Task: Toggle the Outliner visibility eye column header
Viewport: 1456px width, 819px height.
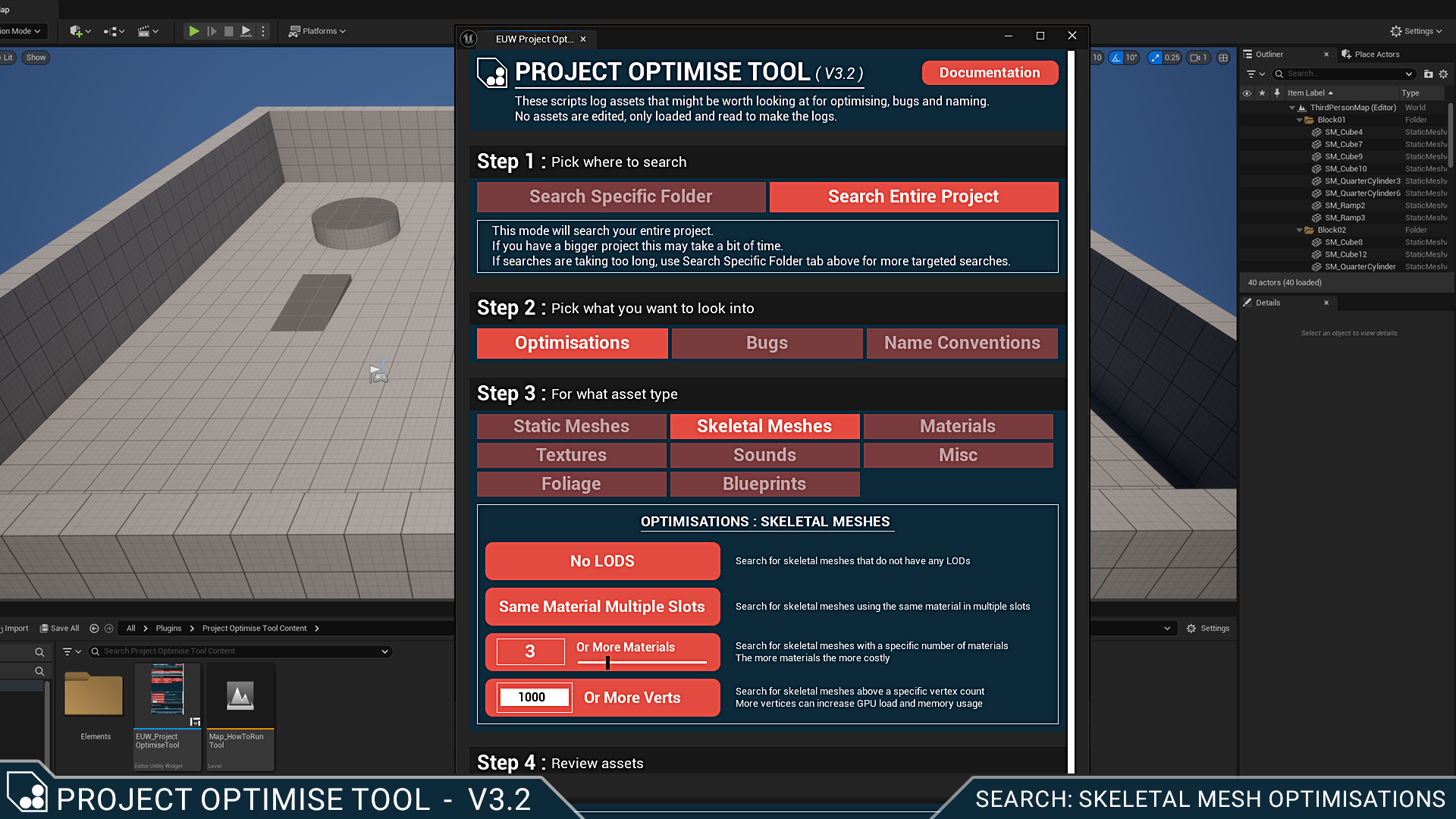Action: [x=1247, y=93]
